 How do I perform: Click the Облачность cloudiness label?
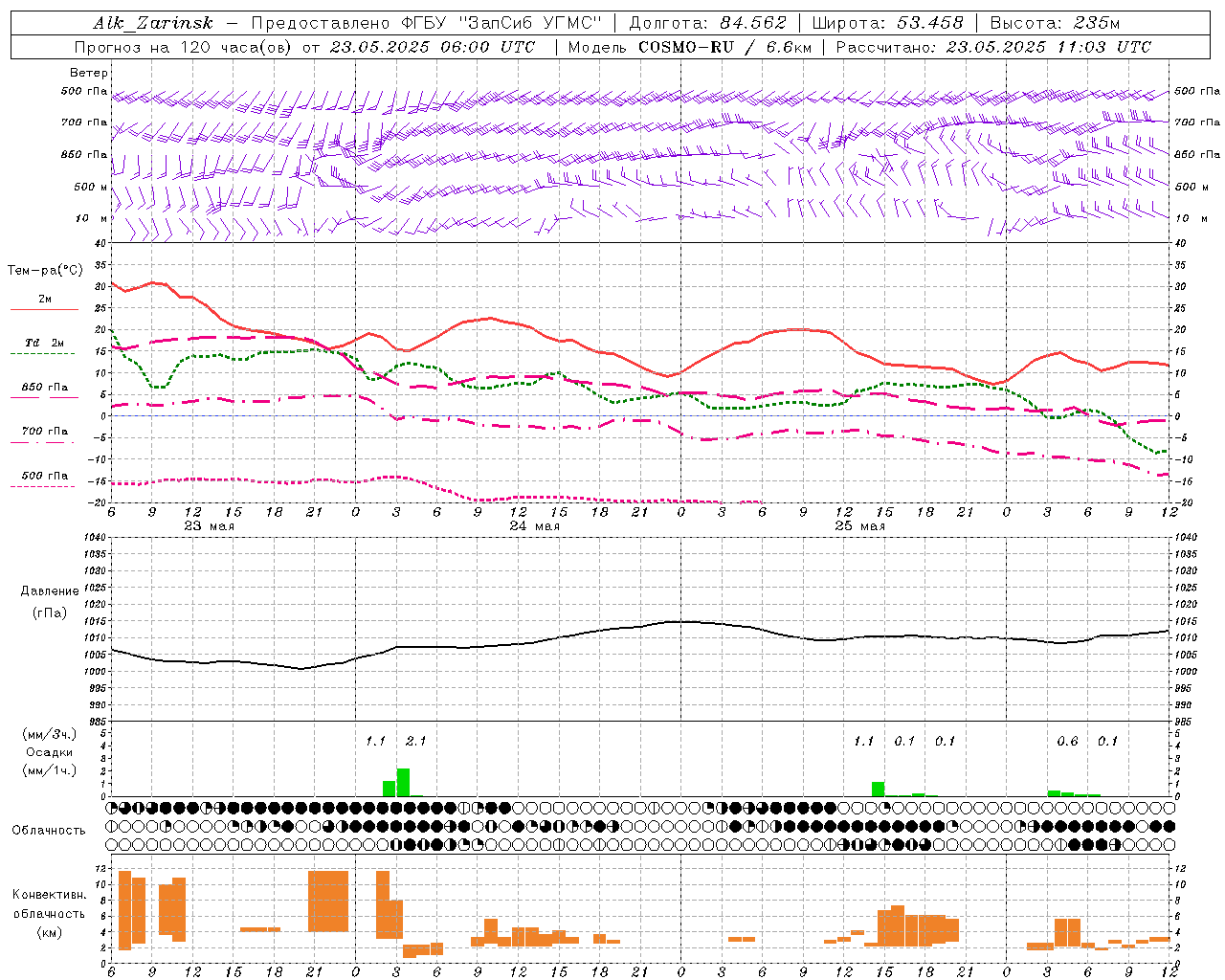[x=48, y=830]
